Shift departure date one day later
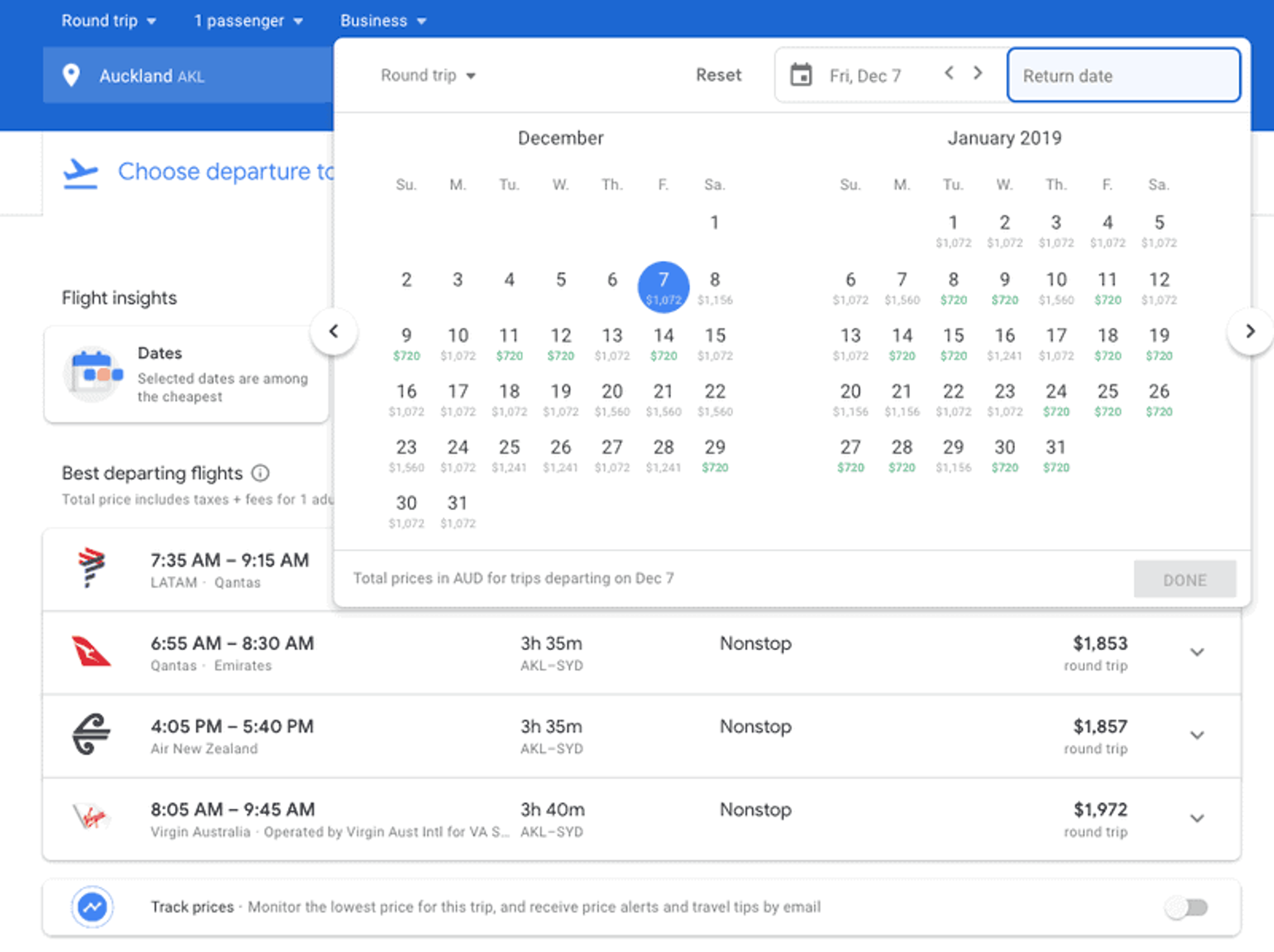The width and height of the screenshot is (1274, 952). 977,73
